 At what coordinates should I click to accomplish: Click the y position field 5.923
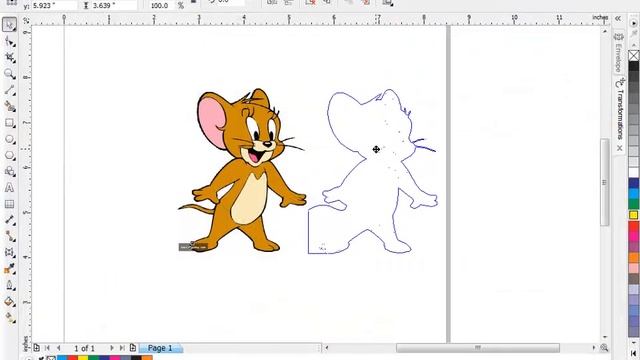54,6
